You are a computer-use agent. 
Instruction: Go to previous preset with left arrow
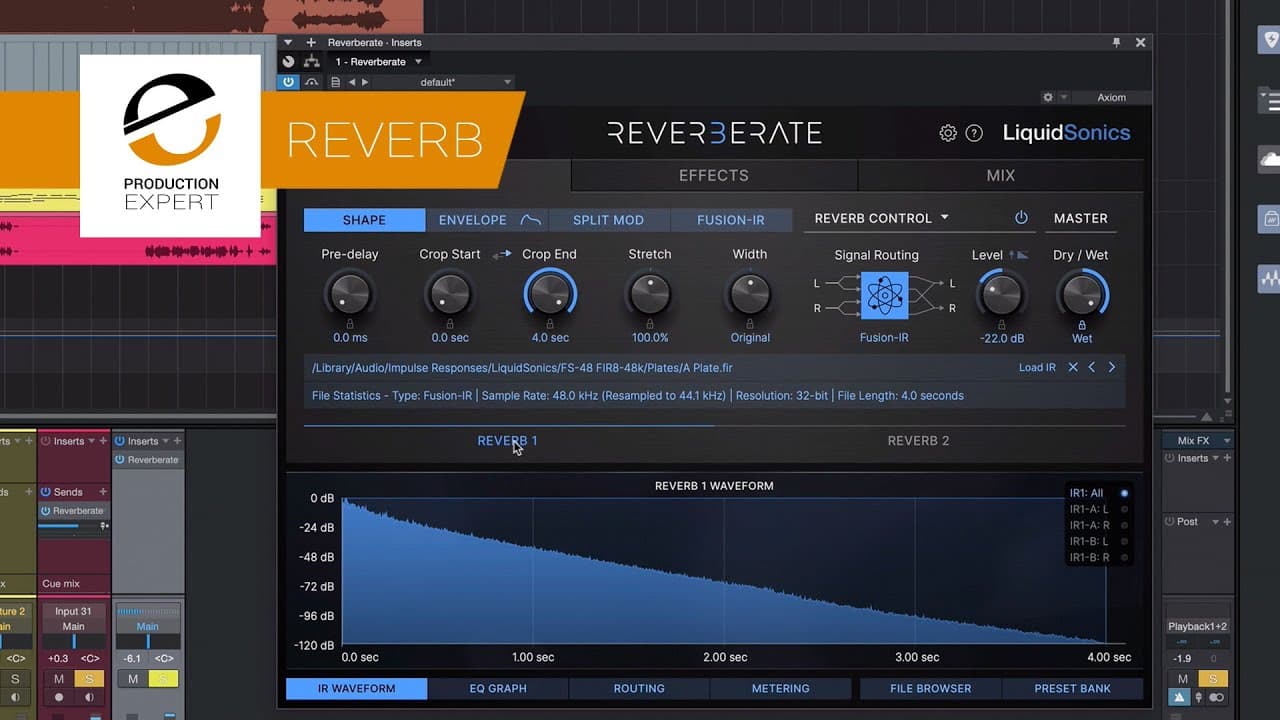coord(351,82)
